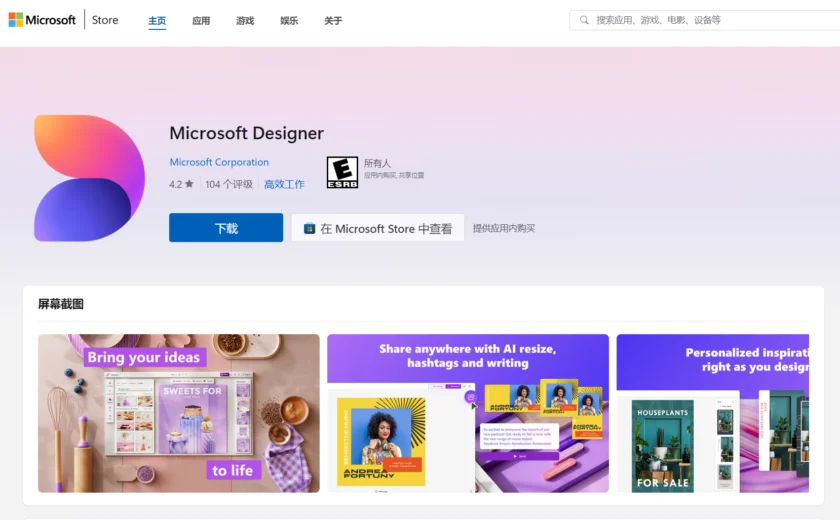Open the 游戏 menu

(245, 21)
